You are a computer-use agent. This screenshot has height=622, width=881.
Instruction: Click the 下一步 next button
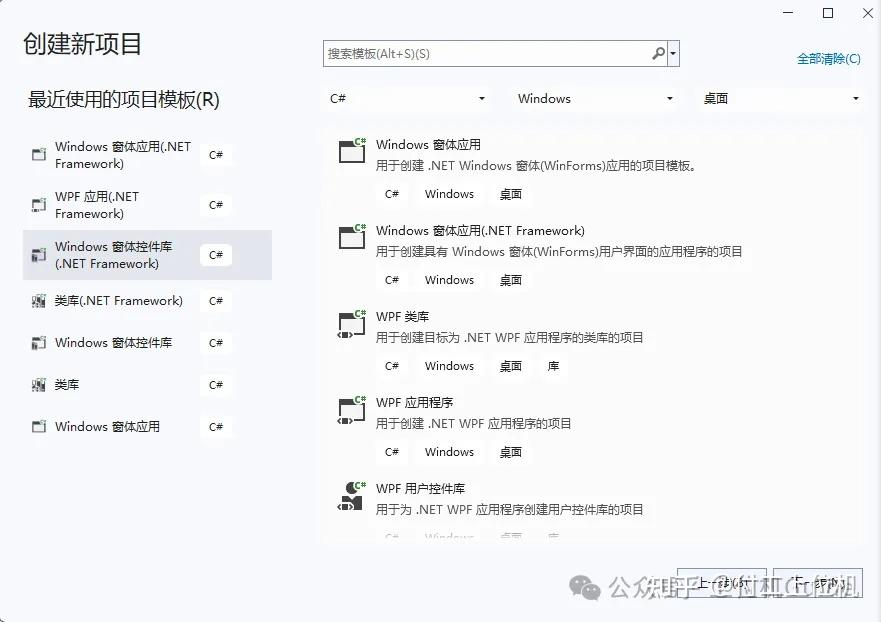coord(818,583)
